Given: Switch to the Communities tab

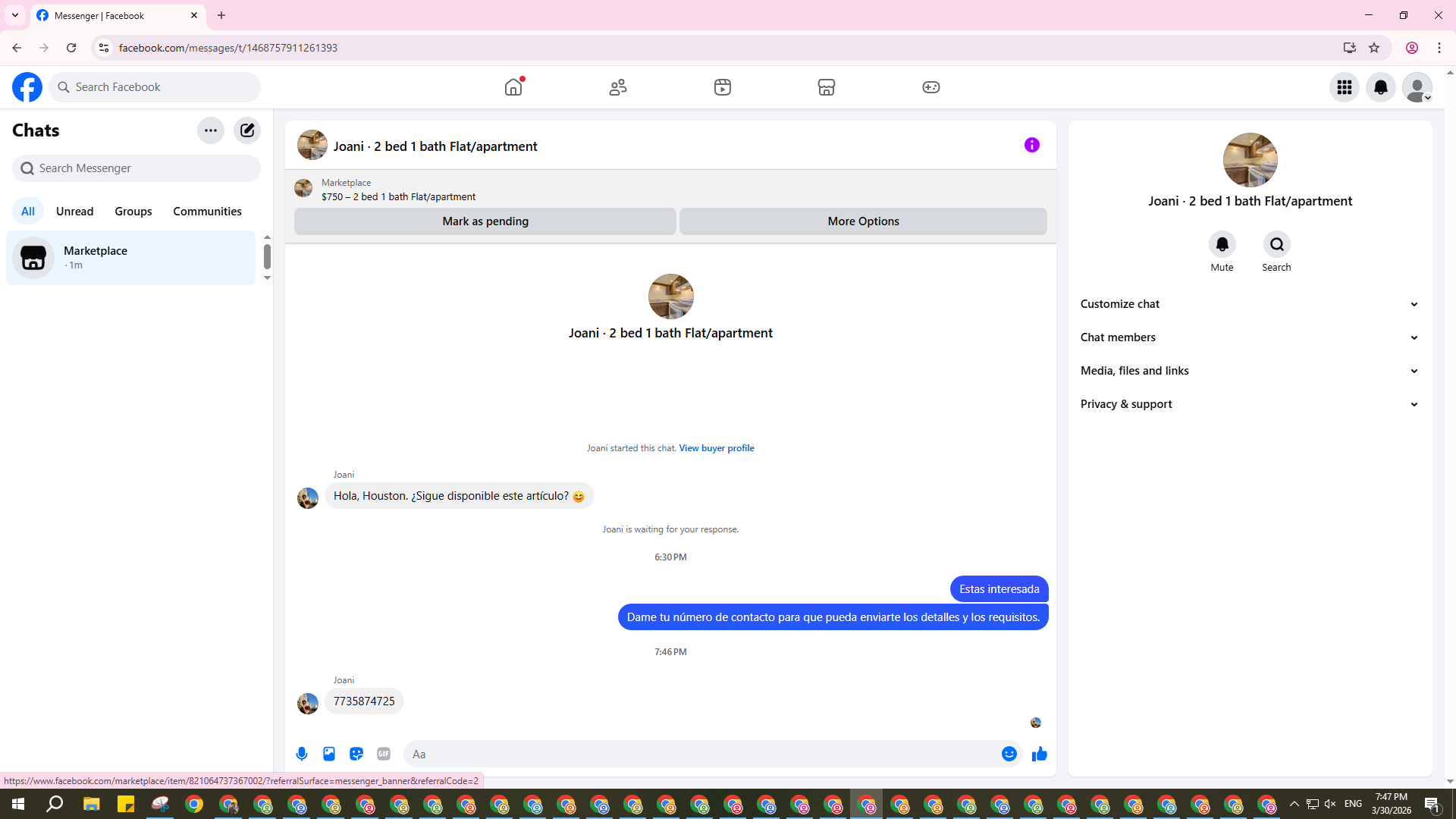Looking at the screenshot, I should point(207,212).
